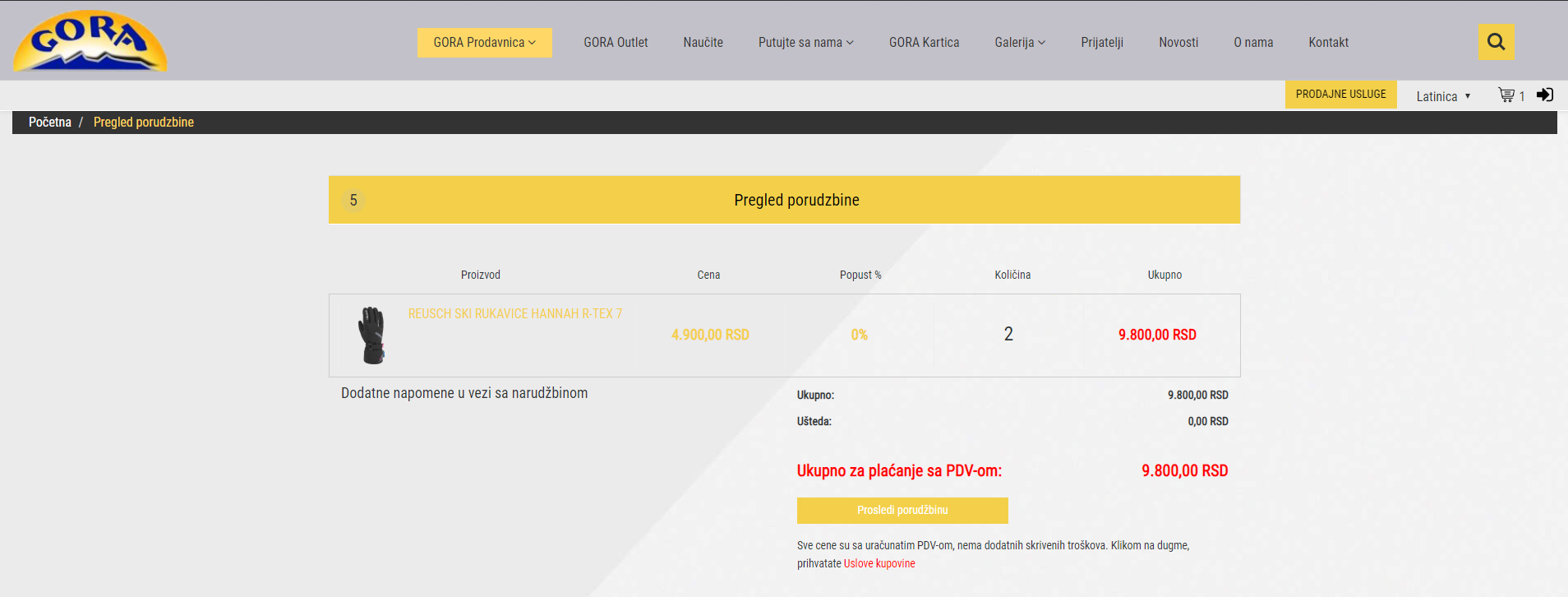Open the search magnifier icon
This screenshot has height=597, width=1568.
(x=1496, y=42)
